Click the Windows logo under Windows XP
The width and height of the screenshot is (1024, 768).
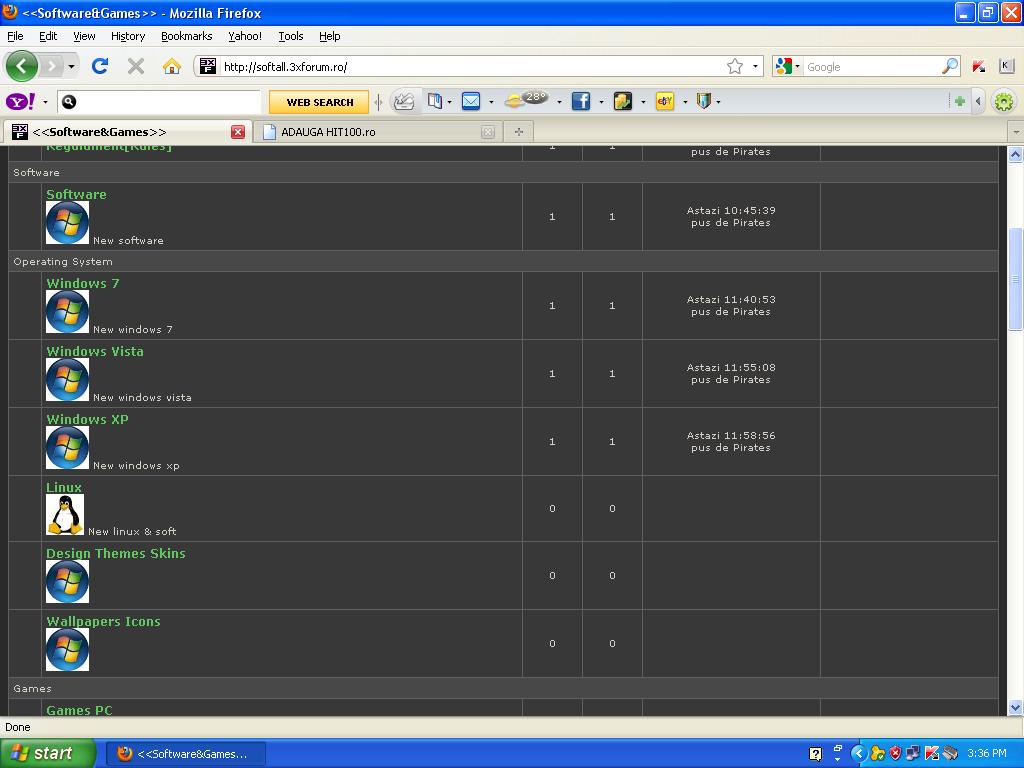[x=67, y=447]
